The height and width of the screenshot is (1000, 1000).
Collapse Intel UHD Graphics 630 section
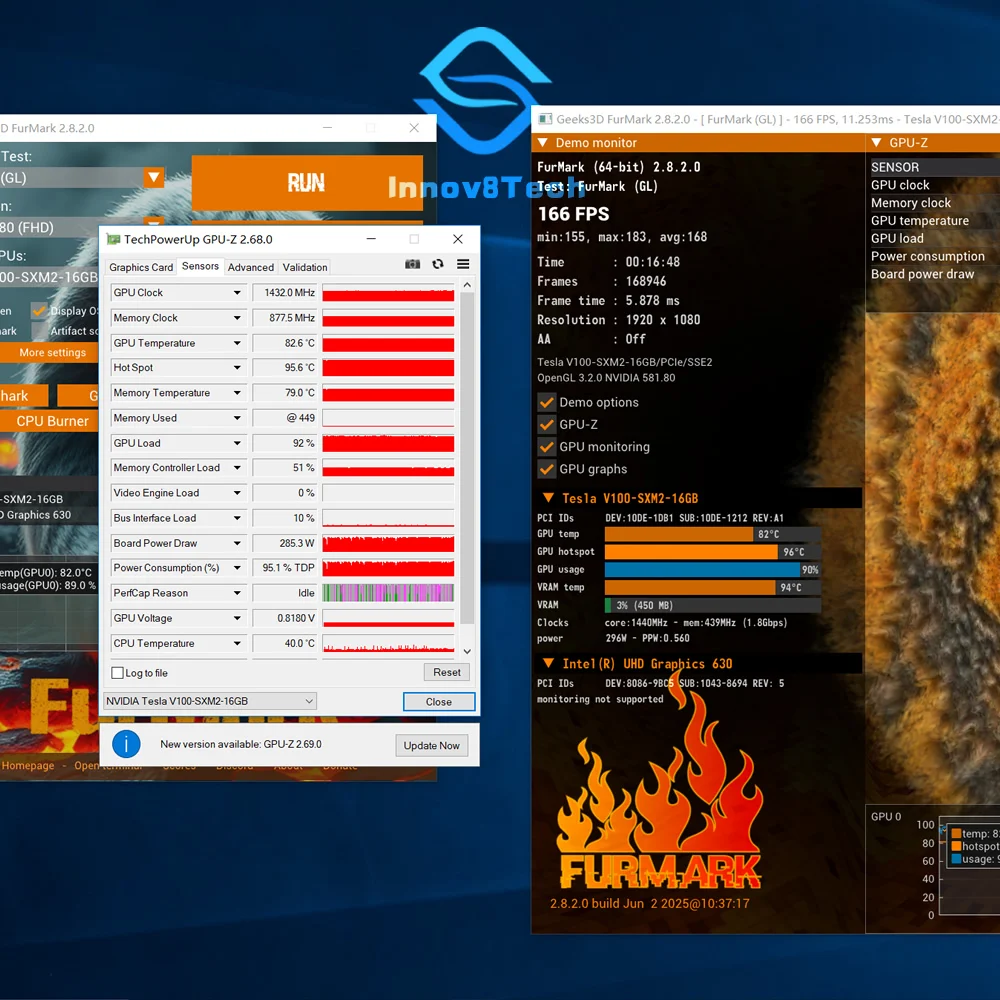[548, 663]
